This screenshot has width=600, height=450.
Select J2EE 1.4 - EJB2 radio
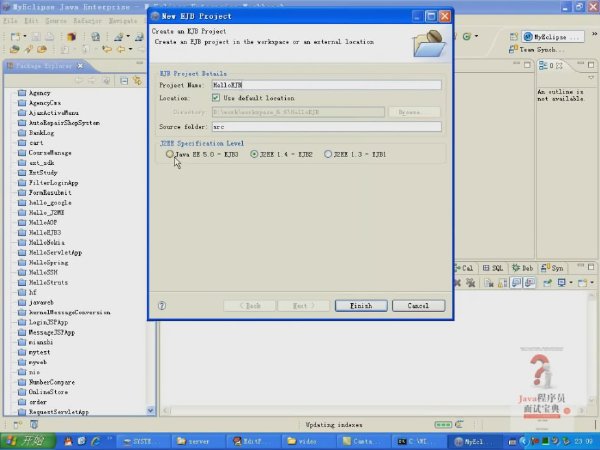coord(254,154)
